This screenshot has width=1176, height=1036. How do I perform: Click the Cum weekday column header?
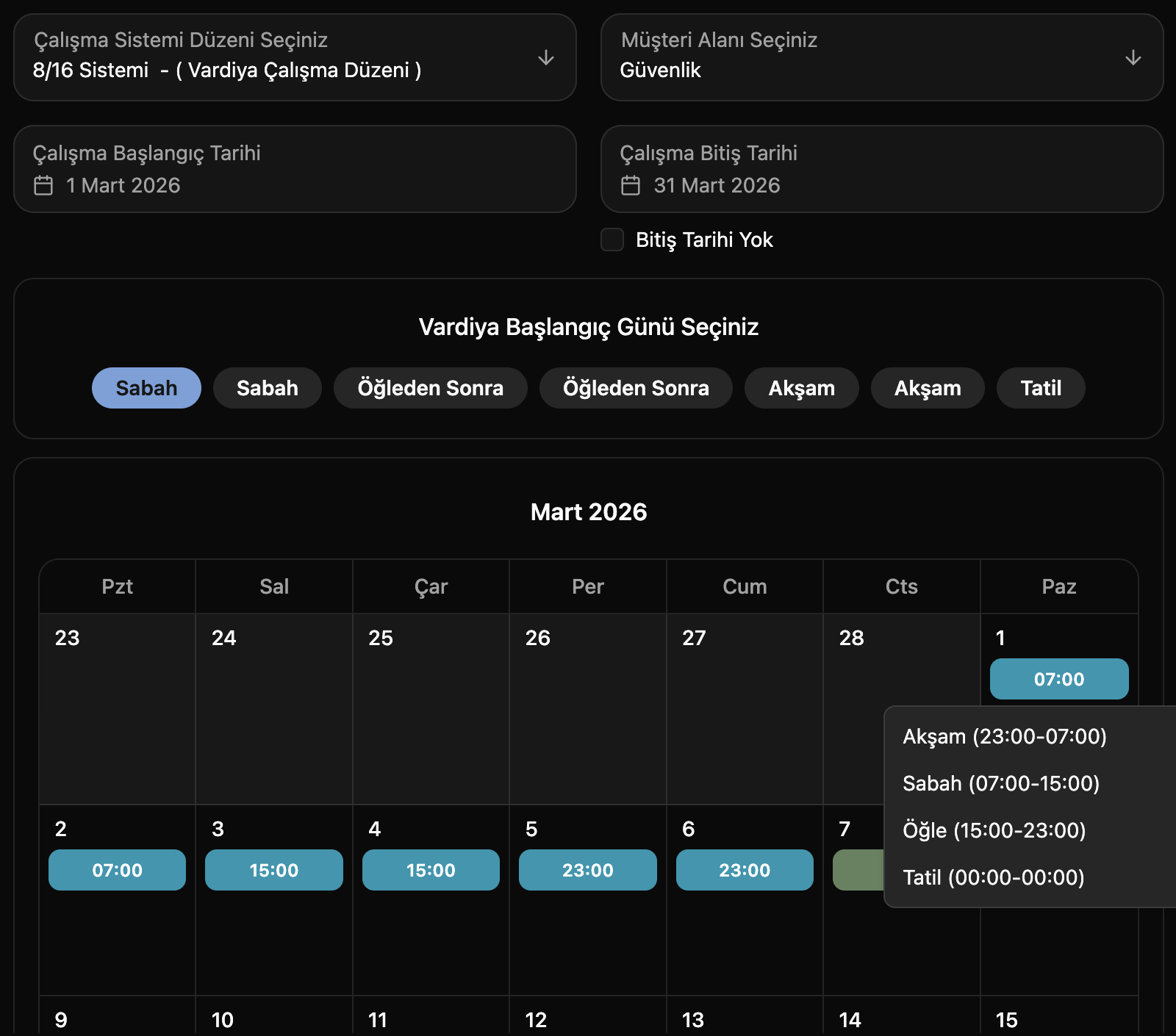coord(745,586)
